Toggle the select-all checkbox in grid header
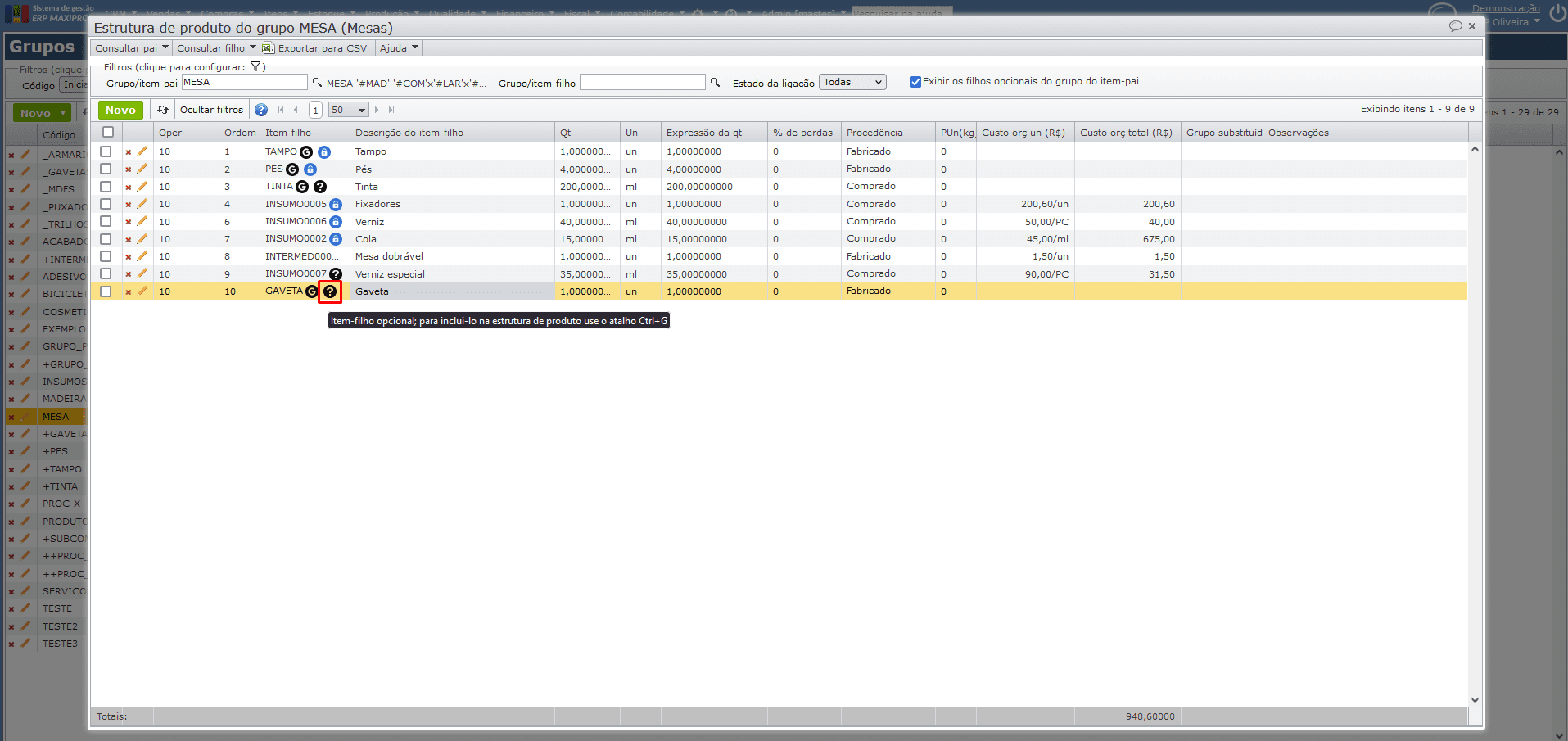Screen dimensions: 1568x741 click(x=108, y=132)
